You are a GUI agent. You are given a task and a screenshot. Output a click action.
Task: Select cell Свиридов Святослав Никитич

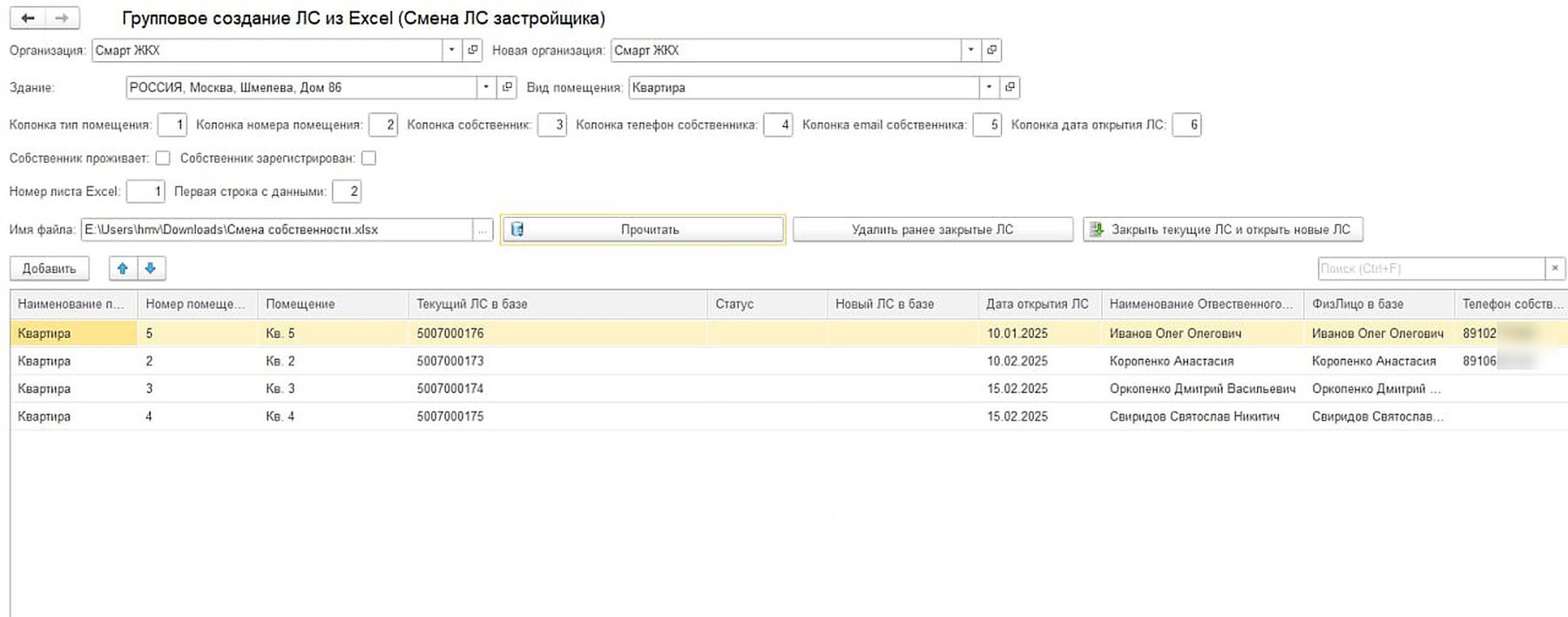tap(1203, 417)
